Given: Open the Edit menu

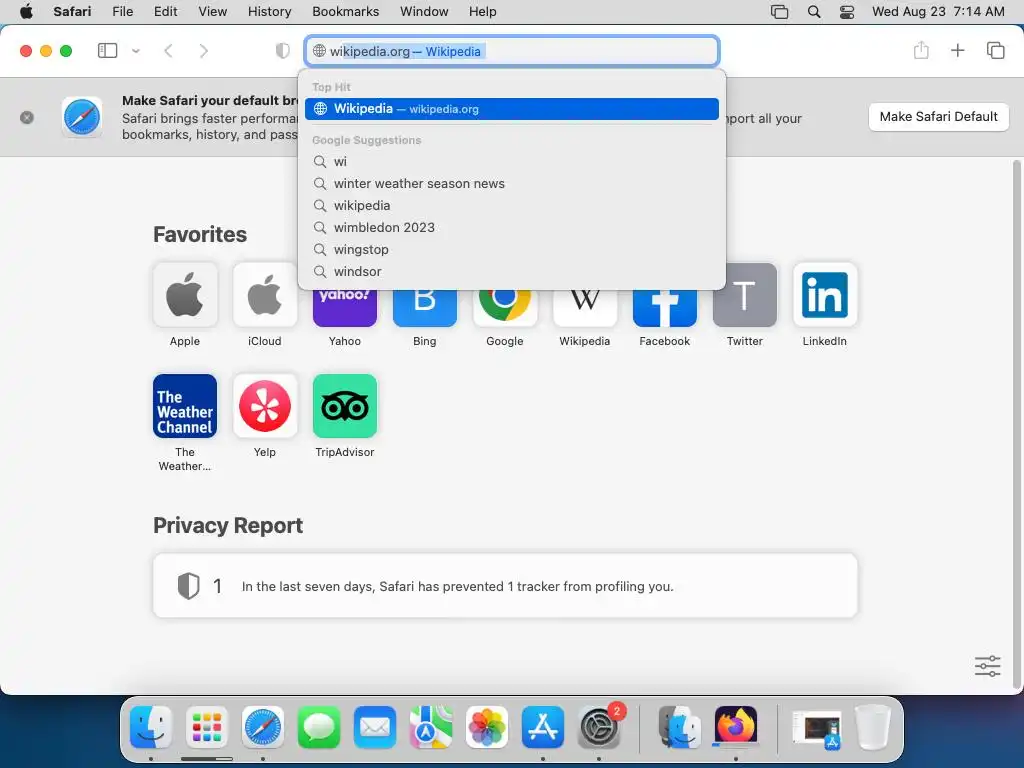Looking at the screenshot, I should coord(165,11).
